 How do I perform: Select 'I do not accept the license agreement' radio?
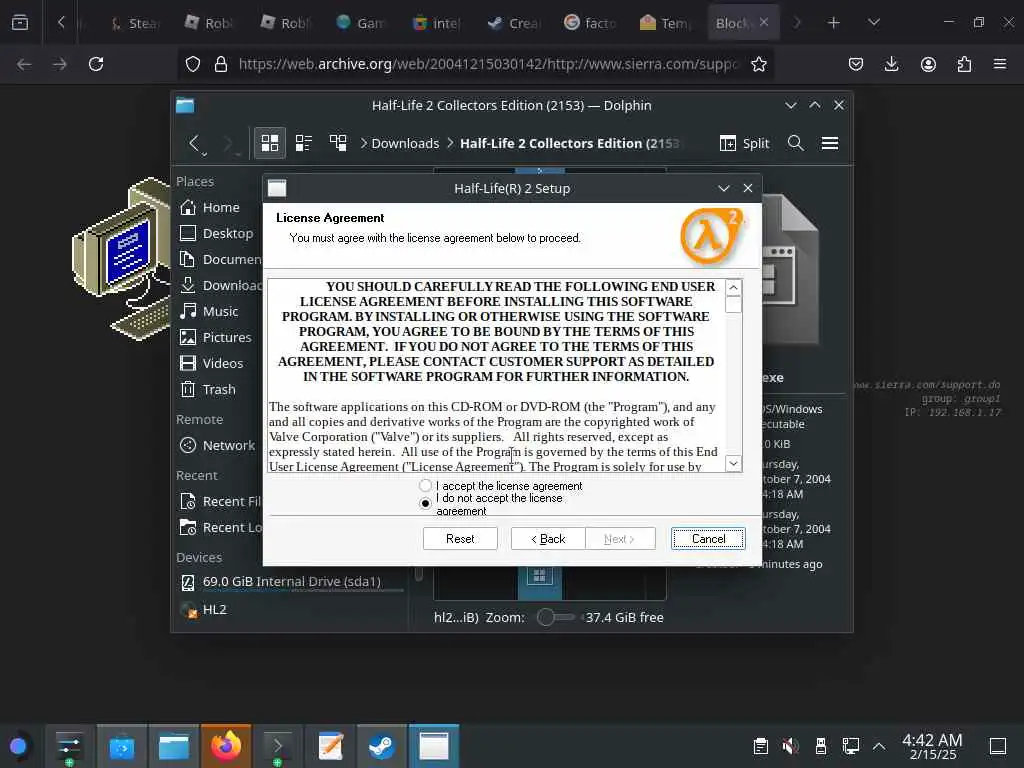pyautogui.click(x=426, y=504)
